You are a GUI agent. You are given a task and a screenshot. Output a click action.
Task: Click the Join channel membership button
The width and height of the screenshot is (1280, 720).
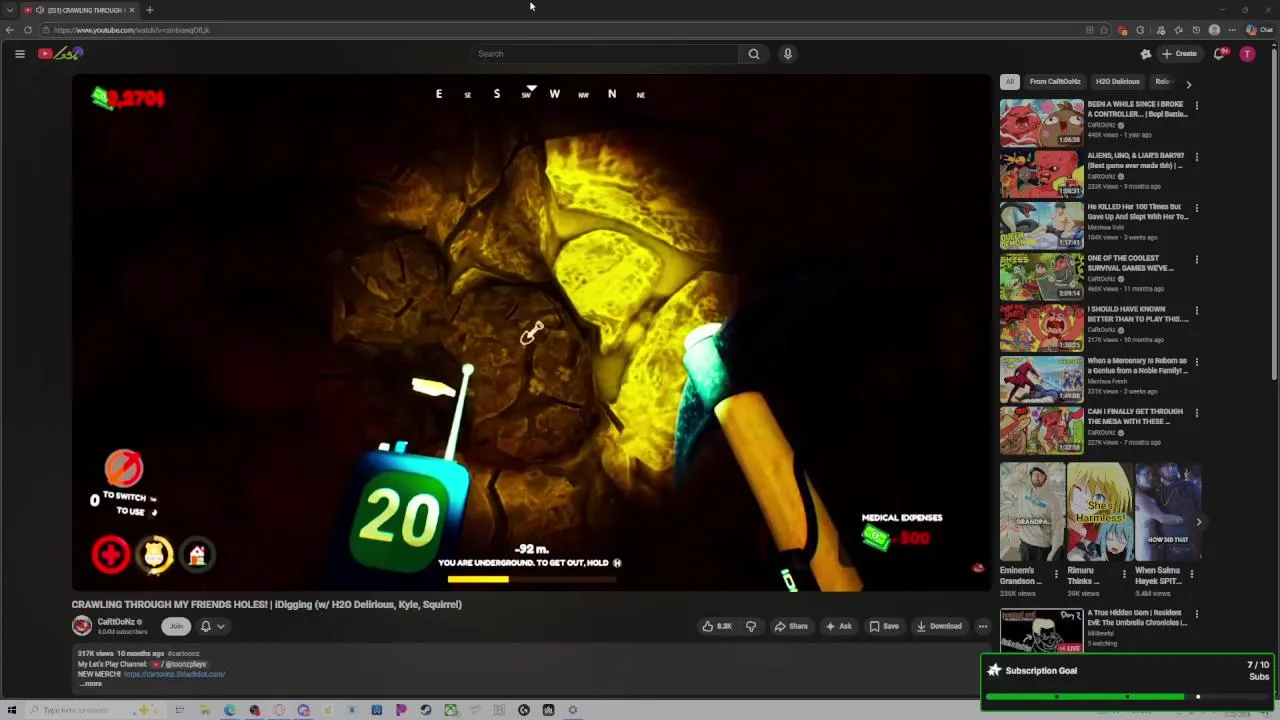coord(176,626)
